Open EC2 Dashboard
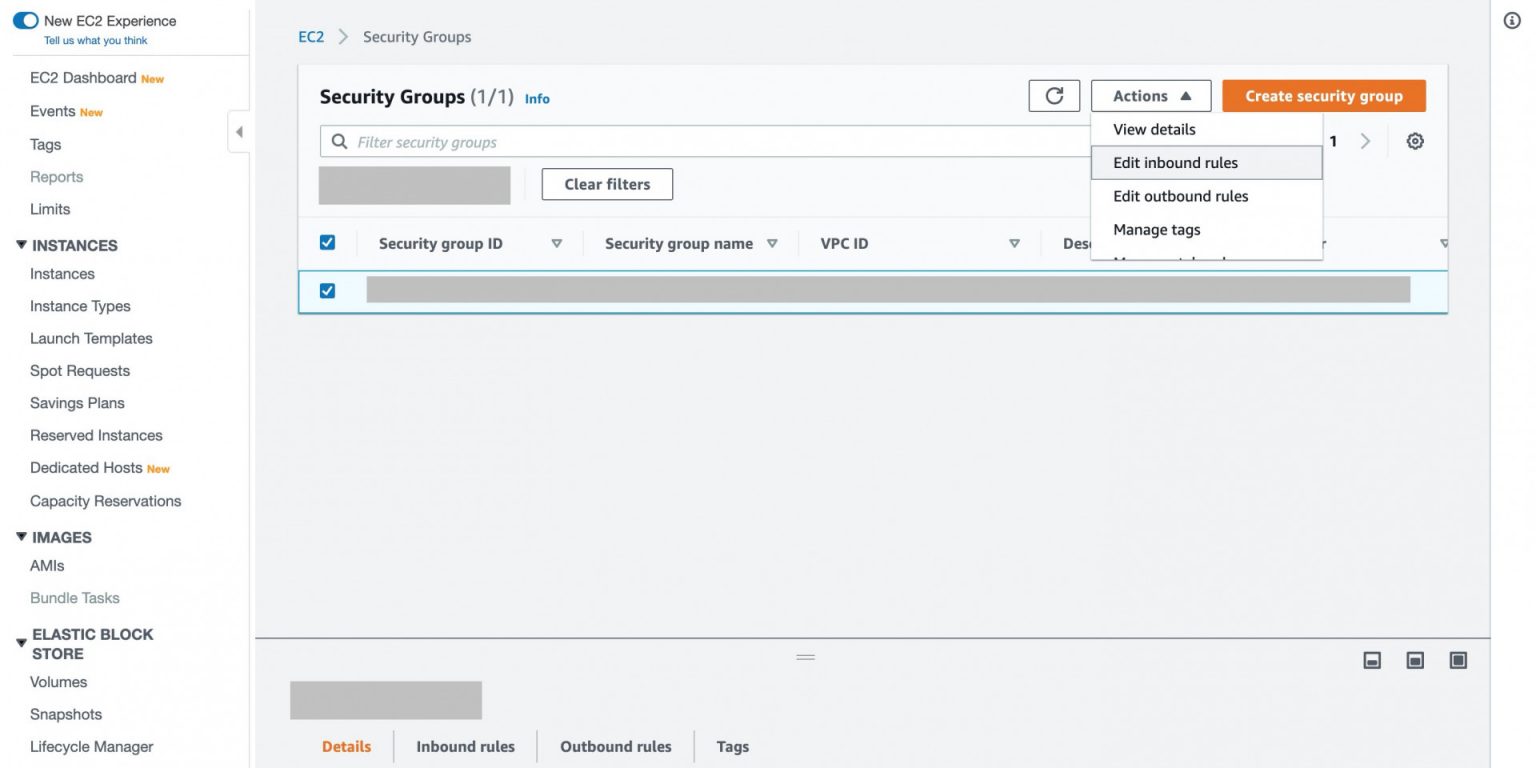Image resolution: width=1536 pixels, height=768 pixels. (83, 78)
